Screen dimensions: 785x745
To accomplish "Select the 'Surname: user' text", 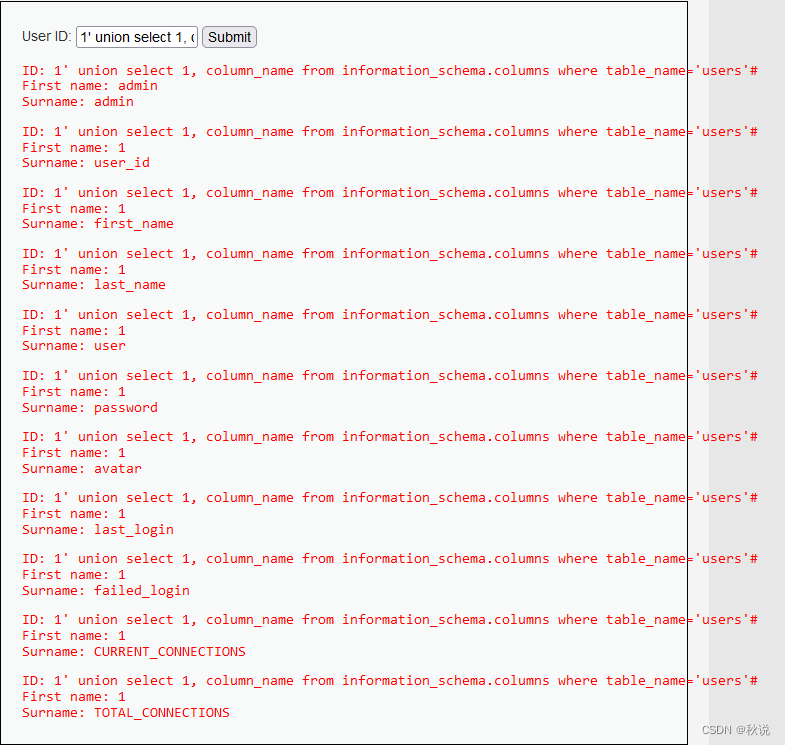I will click(74, 346).
